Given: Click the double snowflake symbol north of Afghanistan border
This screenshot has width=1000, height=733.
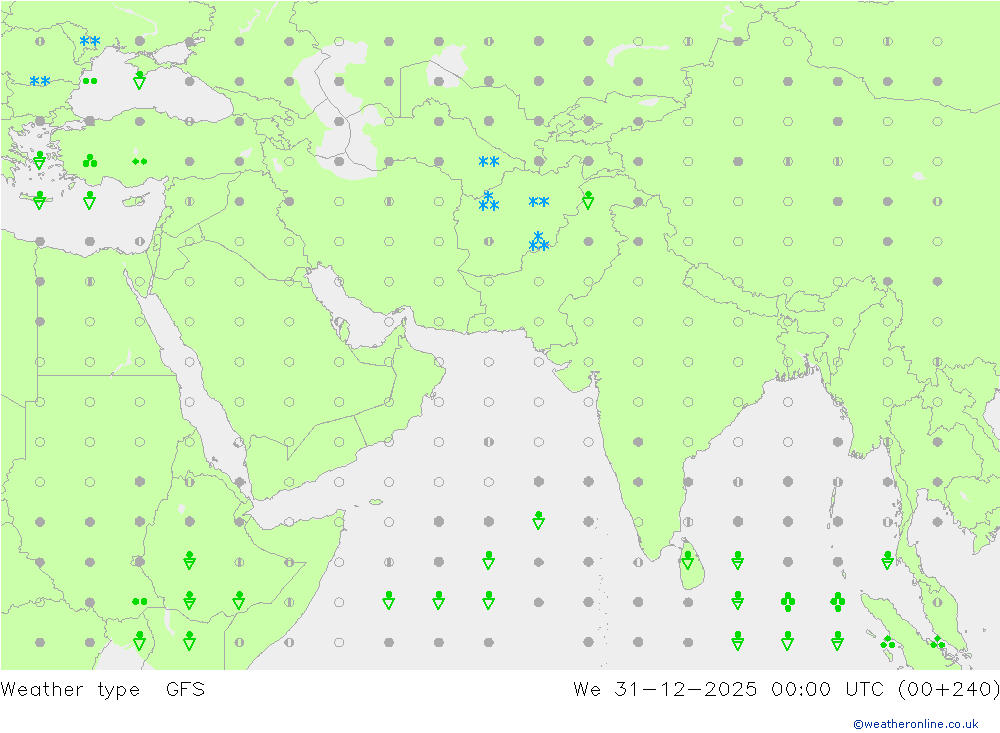Looking at the screenshot, I should [x=489, y=161].
